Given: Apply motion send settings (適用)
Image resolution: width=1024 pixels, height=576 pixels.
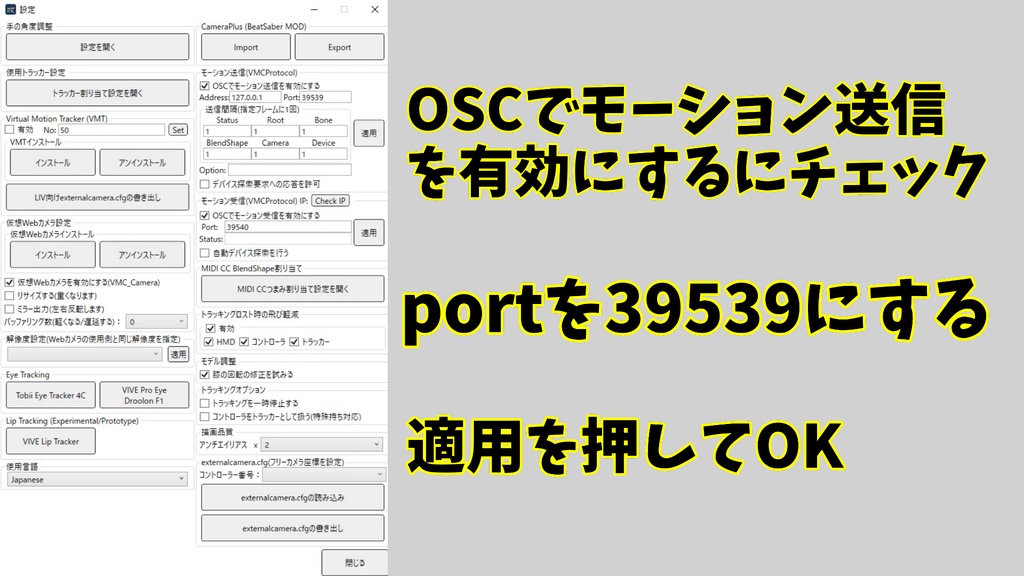Looking at the screenshot, I should (369, 133).
